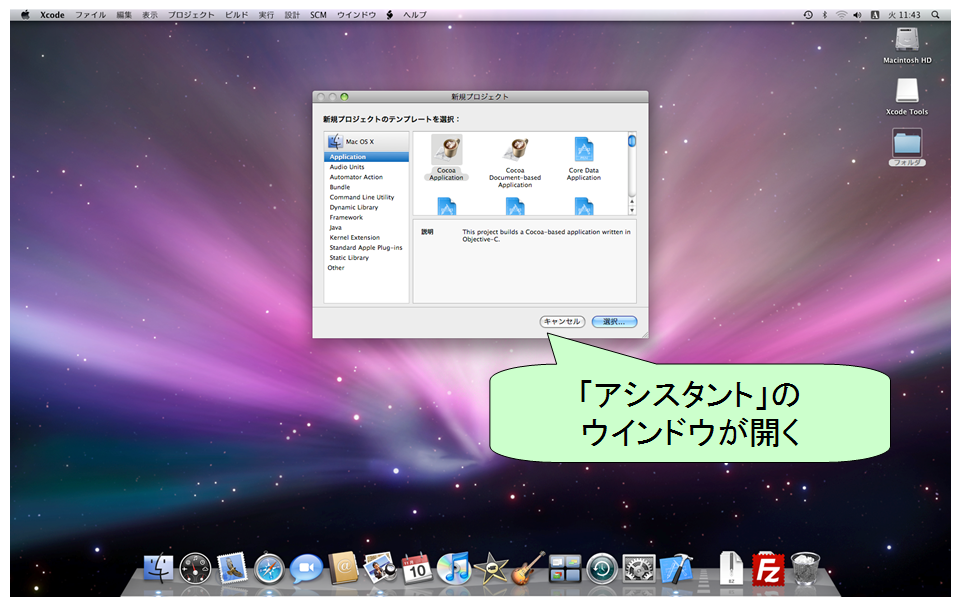This screenshot has height=602, width=956.
Task: Open System Preferences from the Dock
Action: [639, 569]
